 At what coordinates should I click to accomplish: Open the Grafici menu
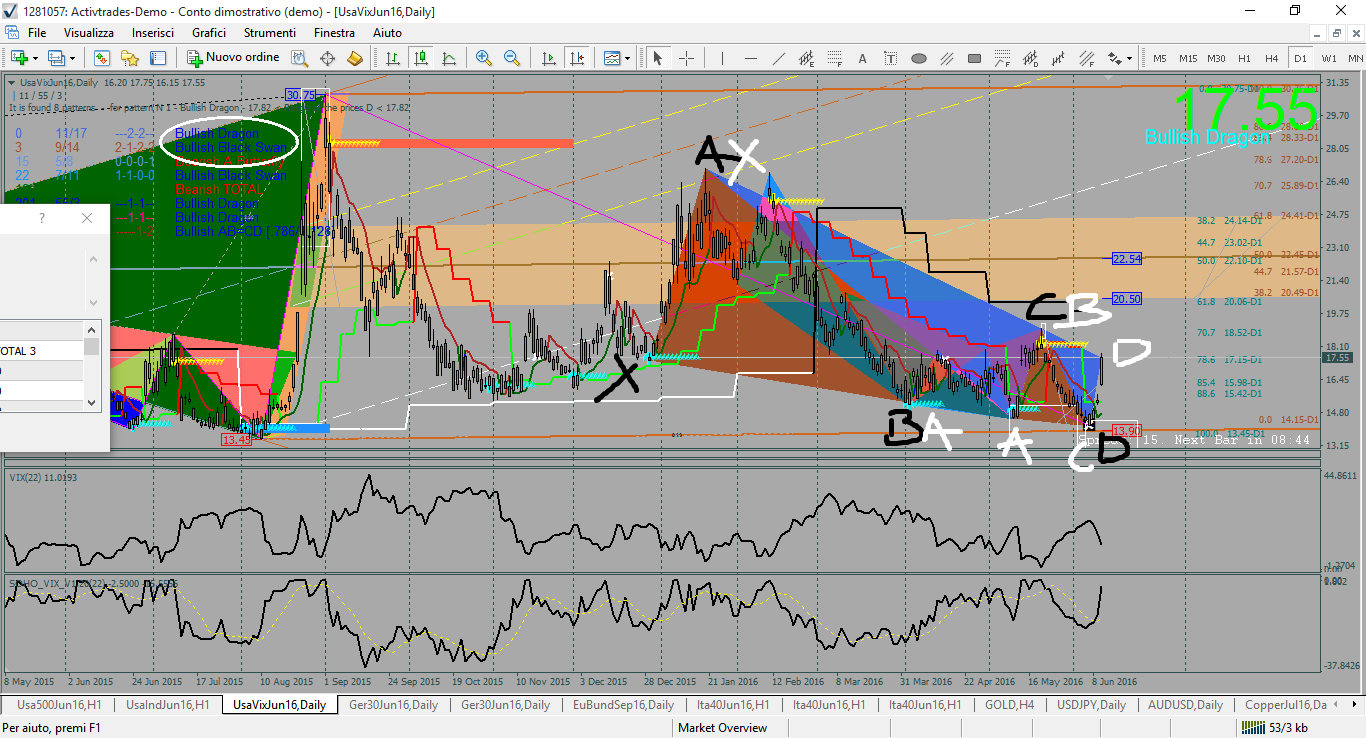(209, 33)
